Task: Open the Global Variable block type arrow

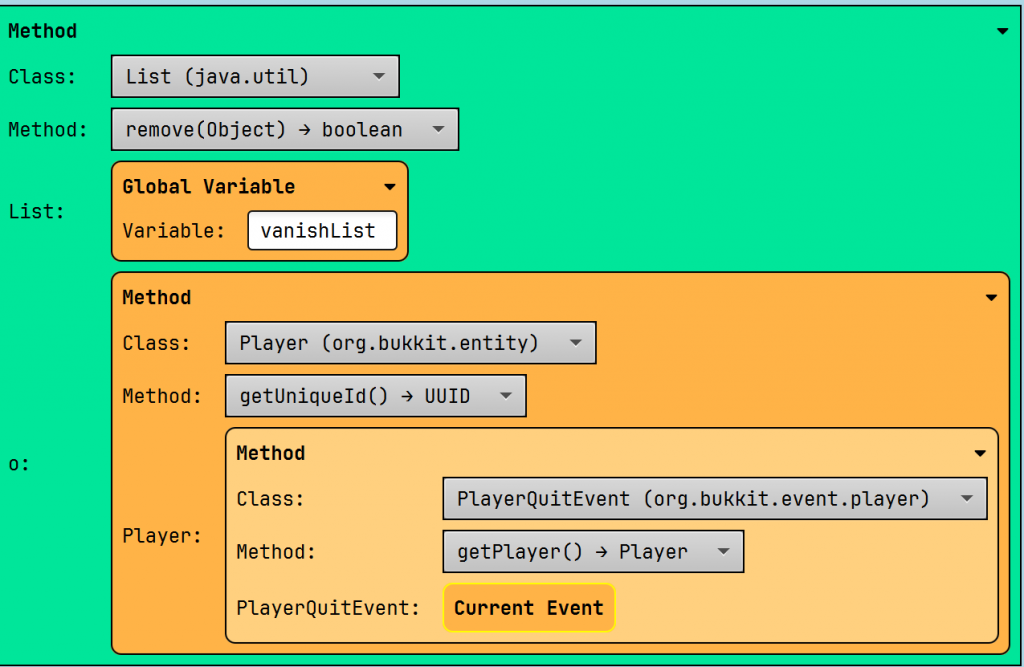Action: 390,187
